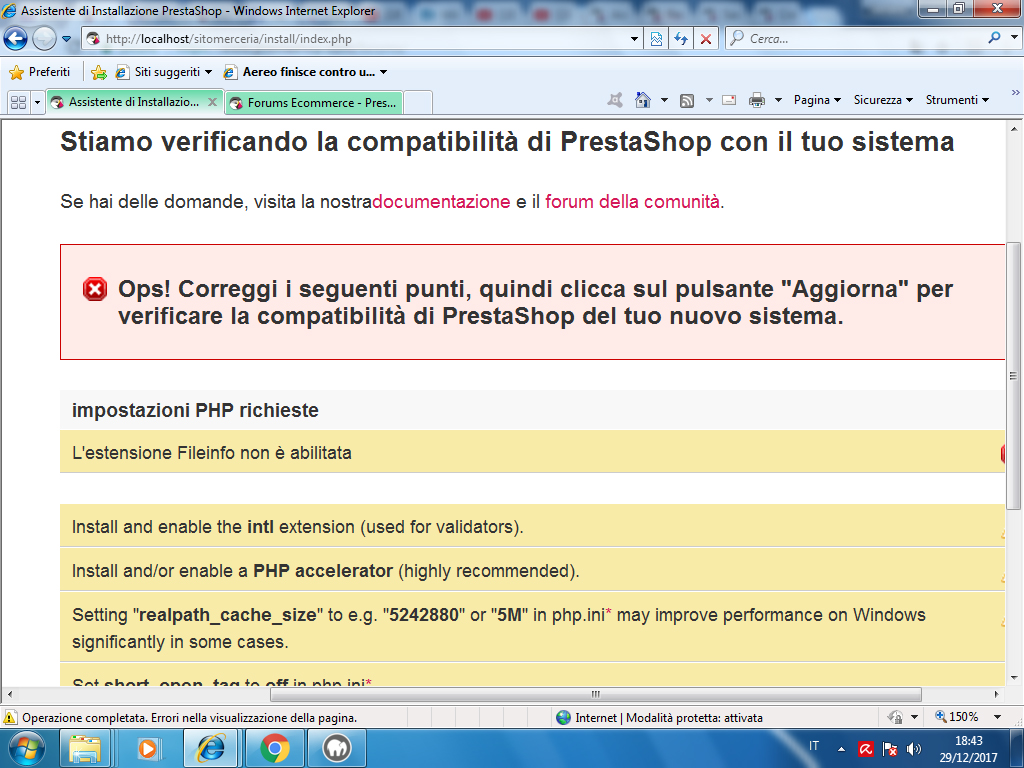Expand the Home button dropdown arrow
Image resolution: width=1024 pixels, height=768 pixels.
tap(664, 100)
